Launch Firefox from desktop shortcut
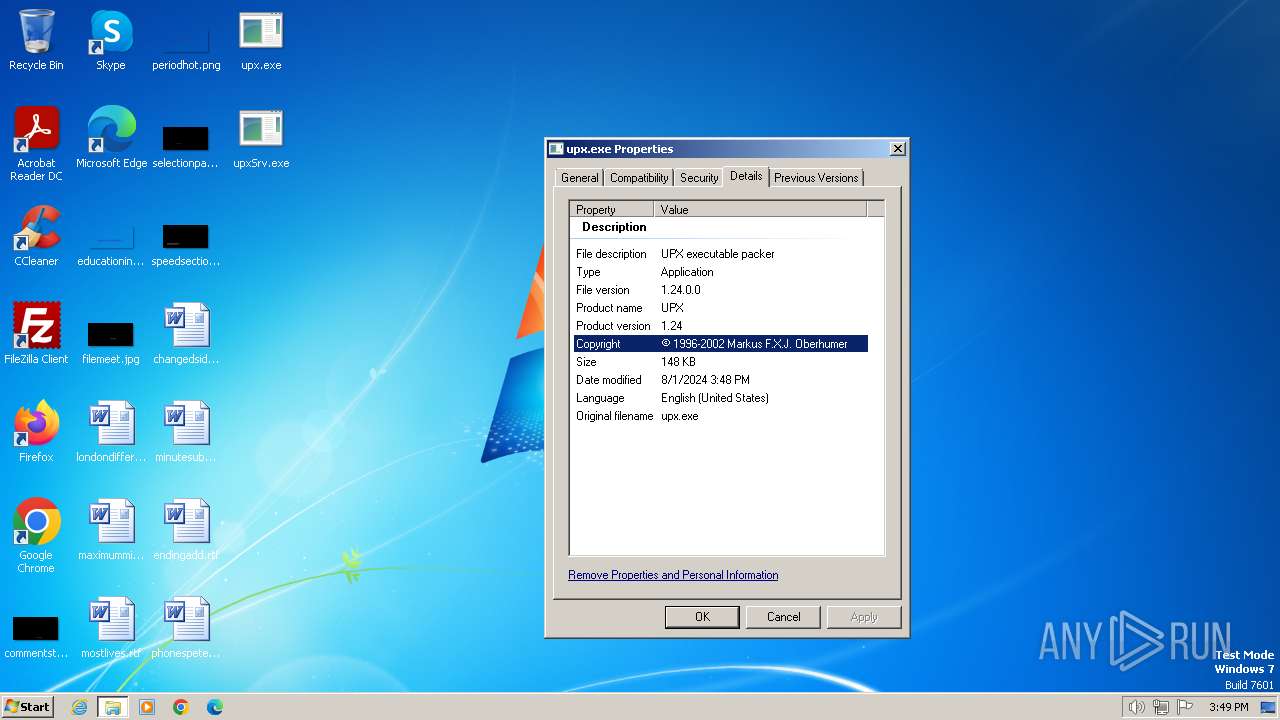Image resolution: width=1280 pixels, height=720 pixels. click(x=36, y=432)
